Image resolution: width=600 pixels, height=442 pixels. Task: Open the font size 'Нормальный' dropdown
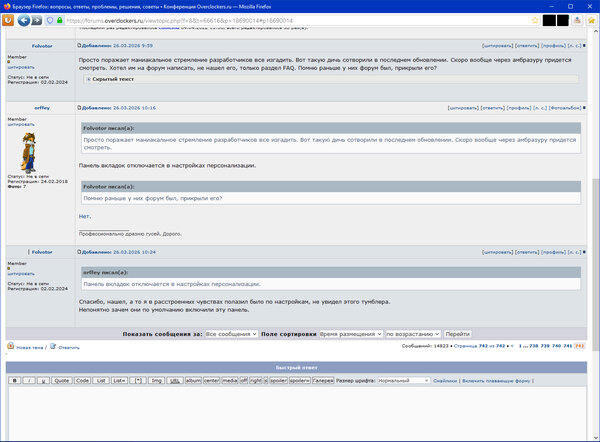(404, 380)
